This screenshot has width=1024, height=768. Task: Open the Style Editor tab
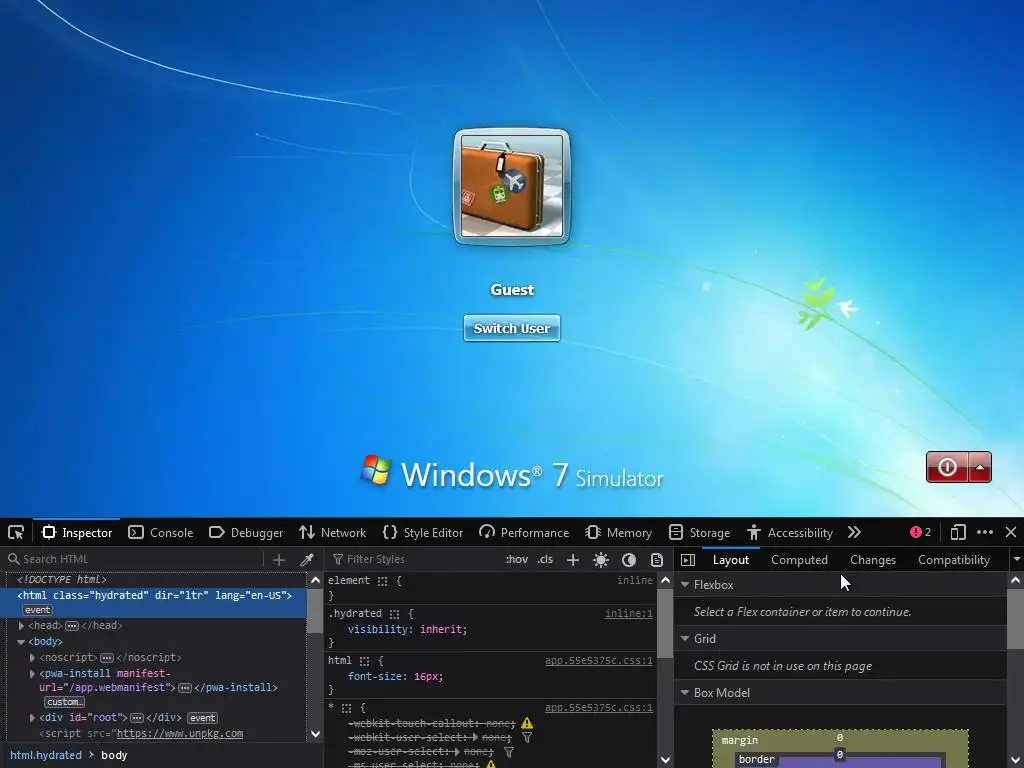[x=423, y=532]
